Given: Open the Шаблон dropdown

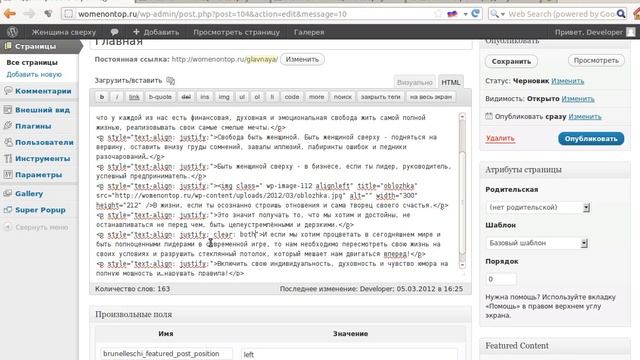Looking at the screenshot, I should point(537,243).
